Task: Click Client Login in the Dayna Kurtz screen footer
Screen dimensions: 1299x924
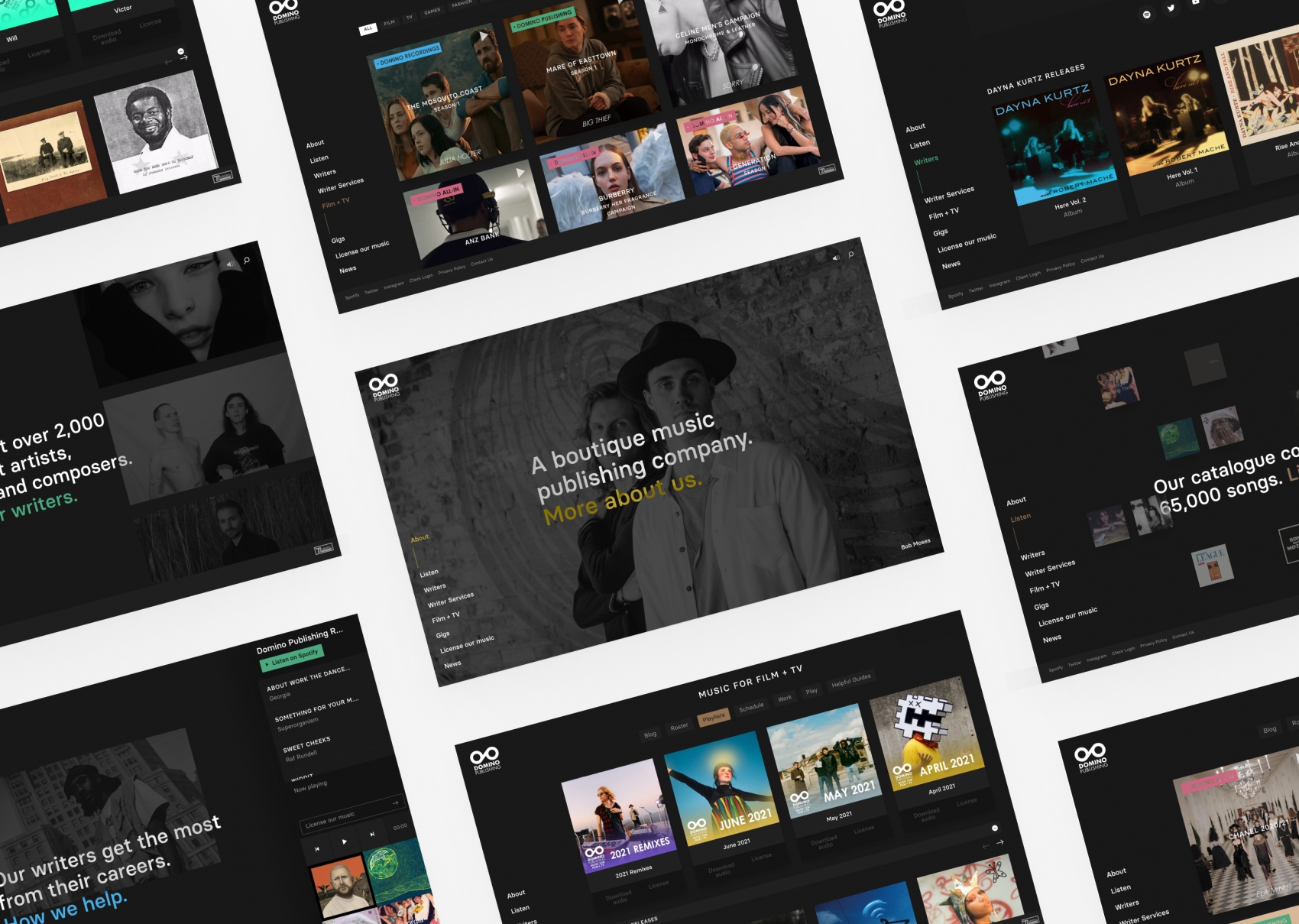Action: point(1029,275)
